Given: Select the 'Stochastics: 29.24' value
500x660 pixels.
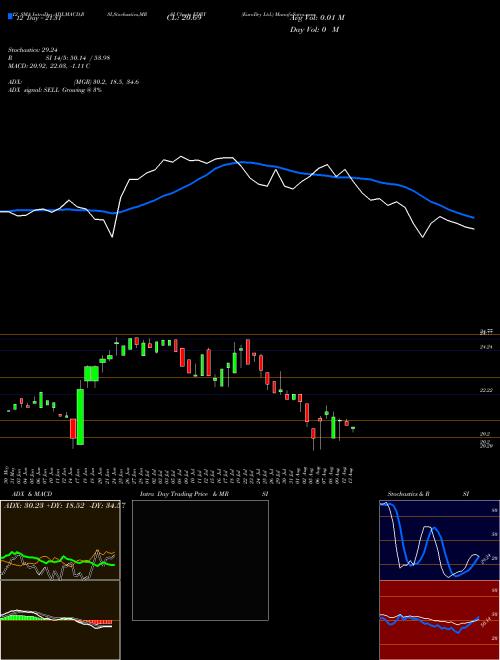Looking at the screenshot, I should click(32, 49).
